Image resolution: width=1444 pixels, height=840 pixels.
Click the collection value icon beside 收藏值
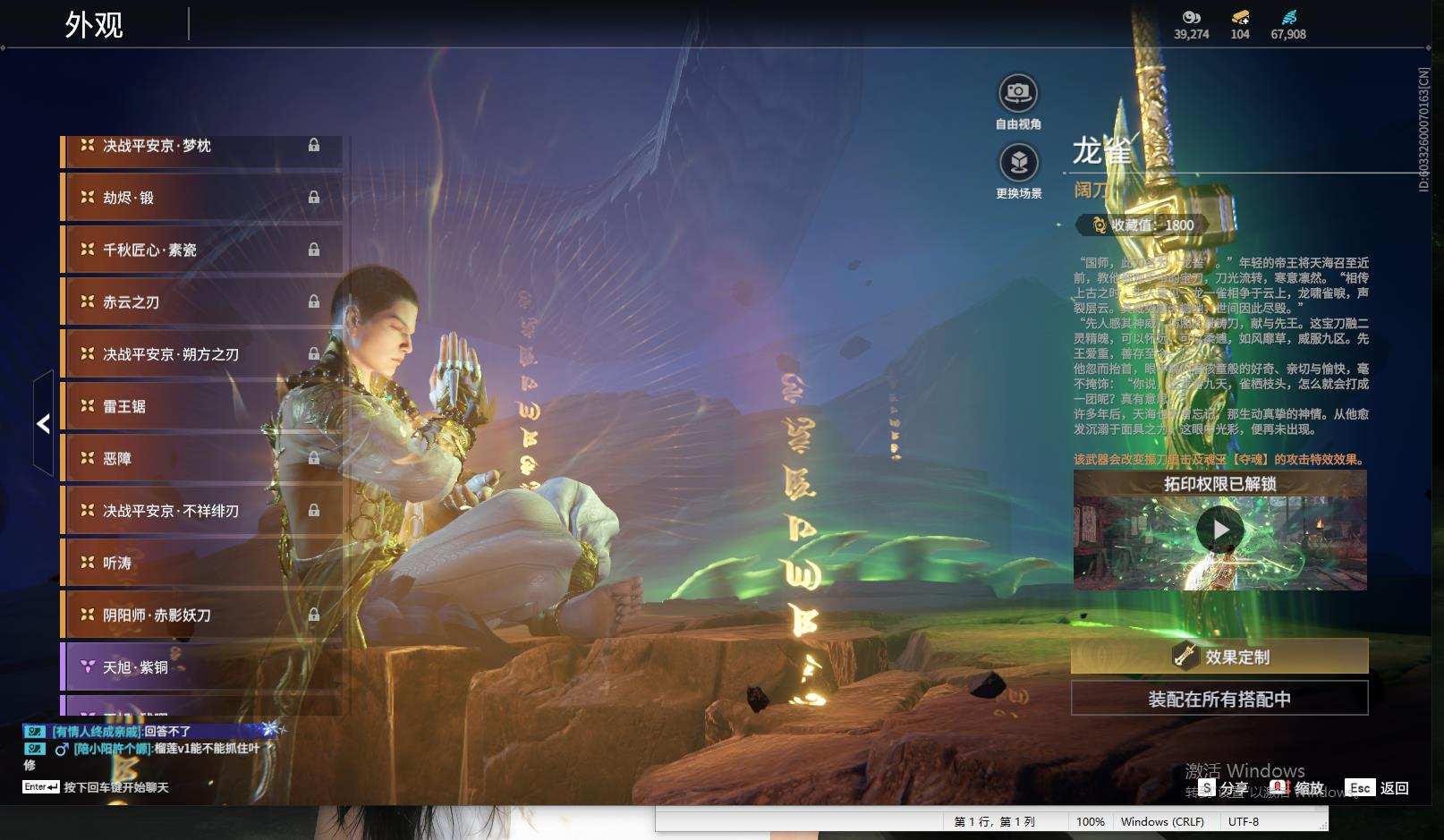(1099, 225)
